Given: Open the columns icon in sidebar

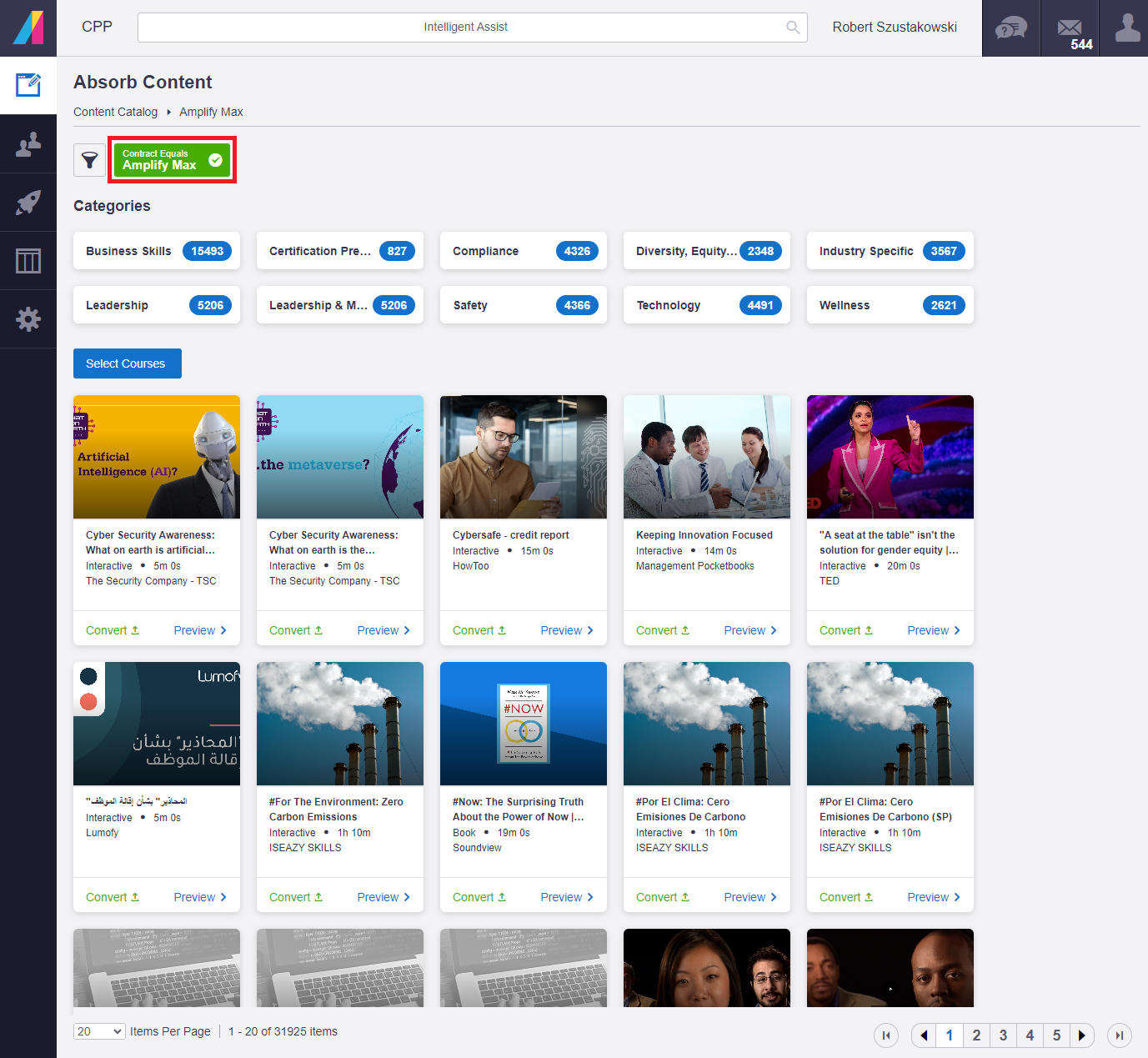Looking at the screenshot, I should point(28,261).
